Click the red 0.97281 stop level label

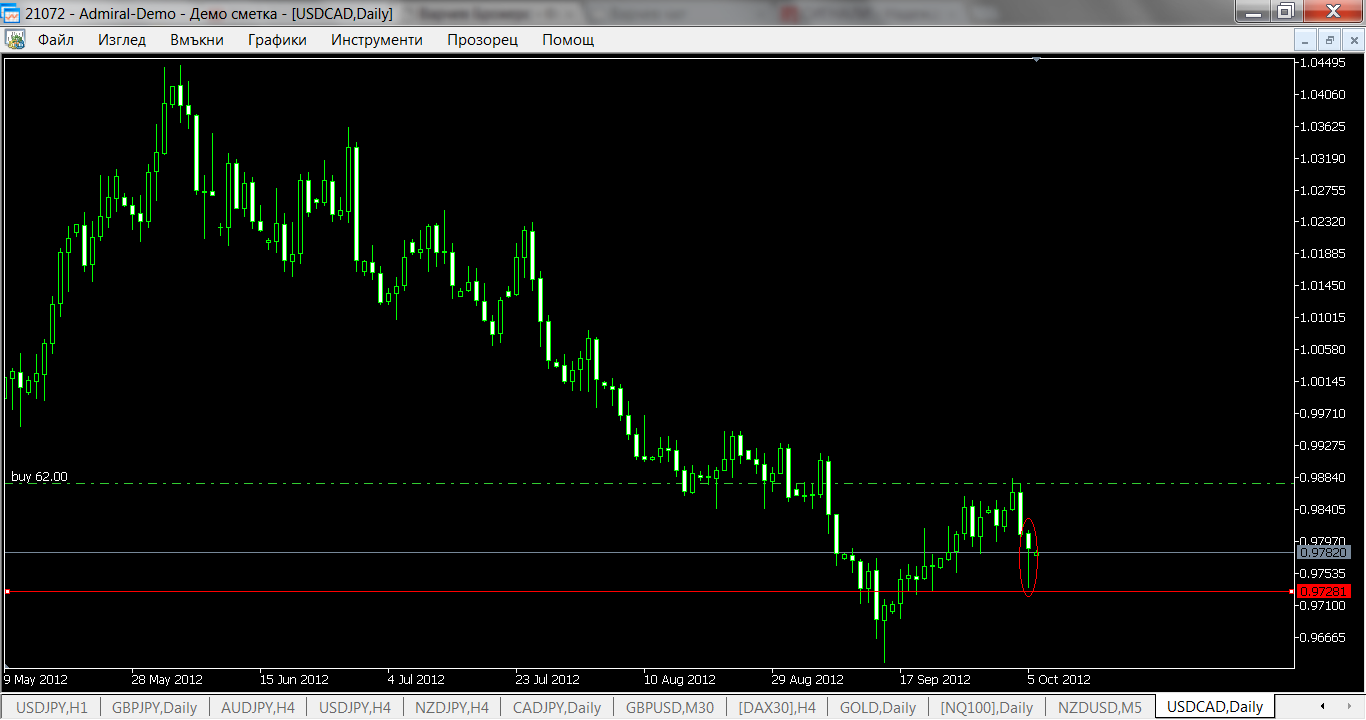point(1324,591)
